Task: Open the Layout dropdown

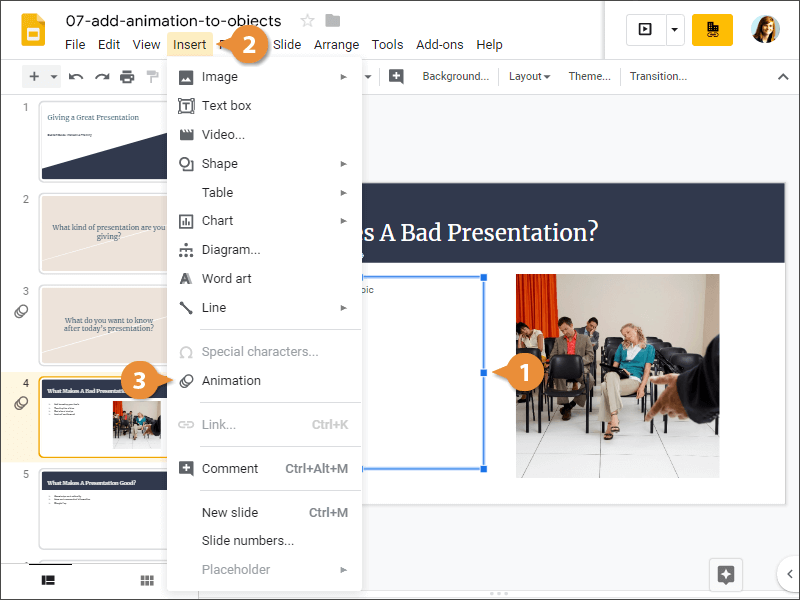Action: pos(529,76)
